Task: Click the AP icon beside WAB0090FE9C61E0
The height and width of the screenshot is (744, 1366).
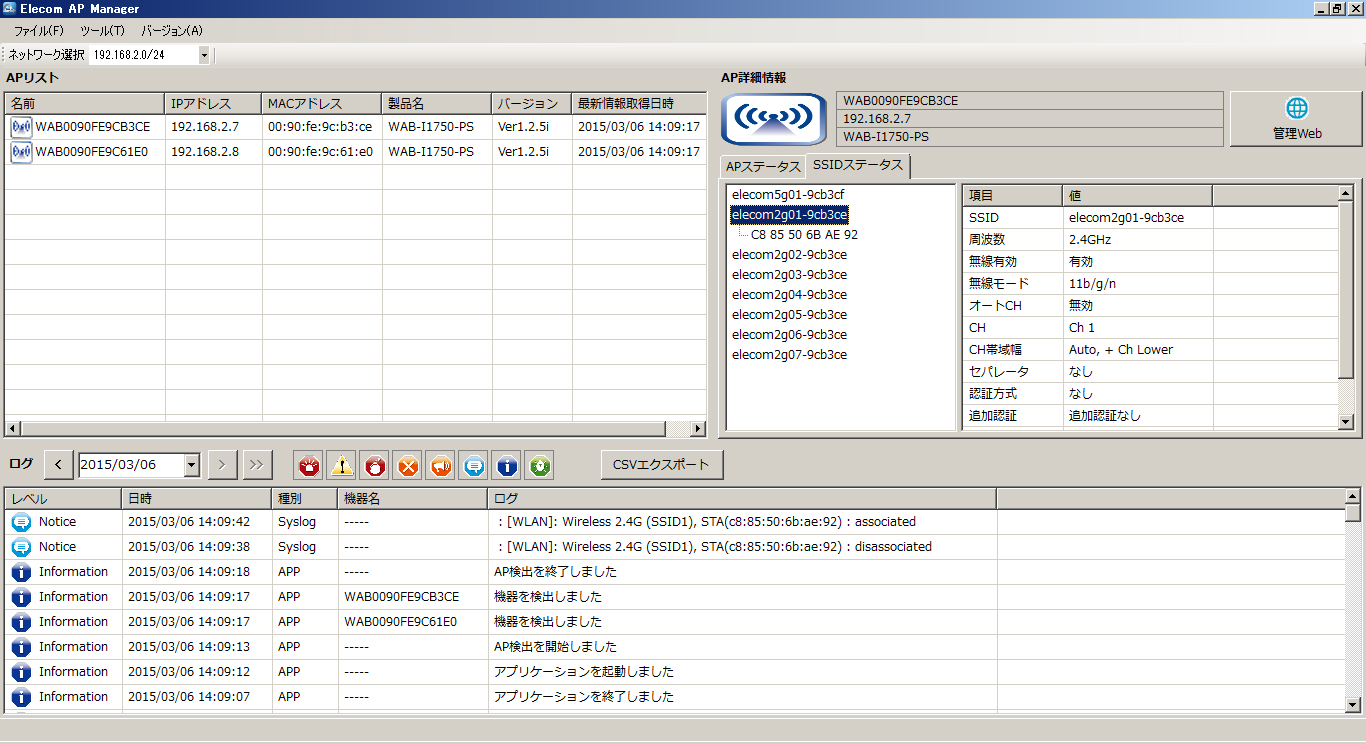Action: [x=21, y=152]
